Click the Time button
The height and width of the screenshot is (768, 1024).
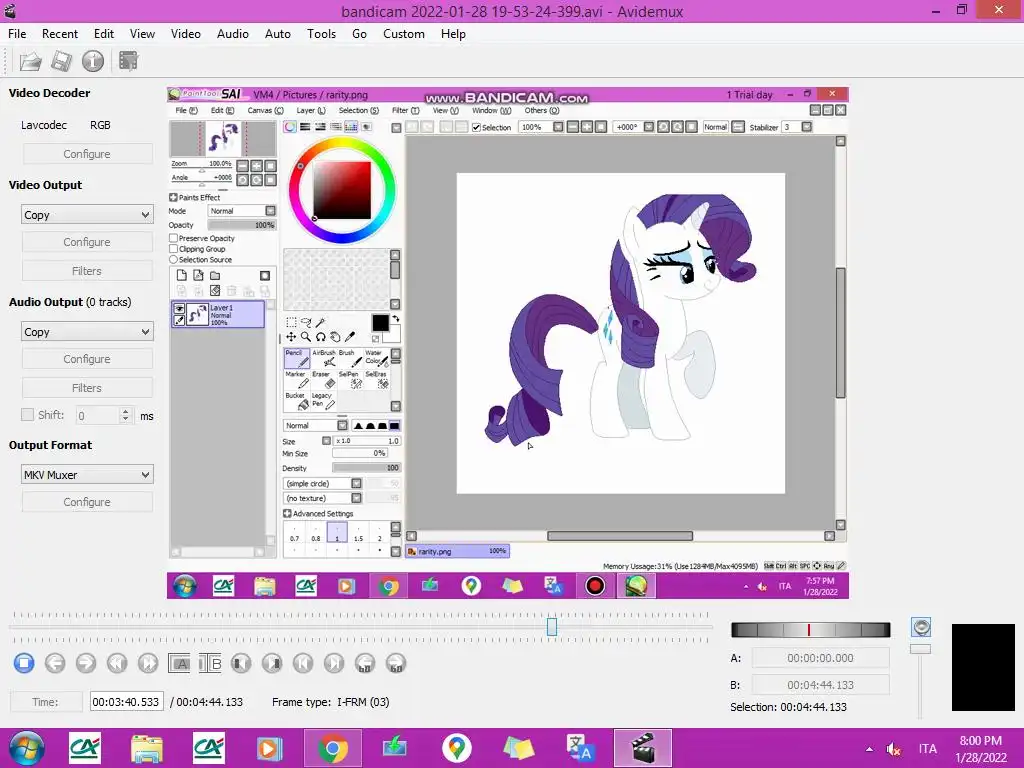(45, 702)
